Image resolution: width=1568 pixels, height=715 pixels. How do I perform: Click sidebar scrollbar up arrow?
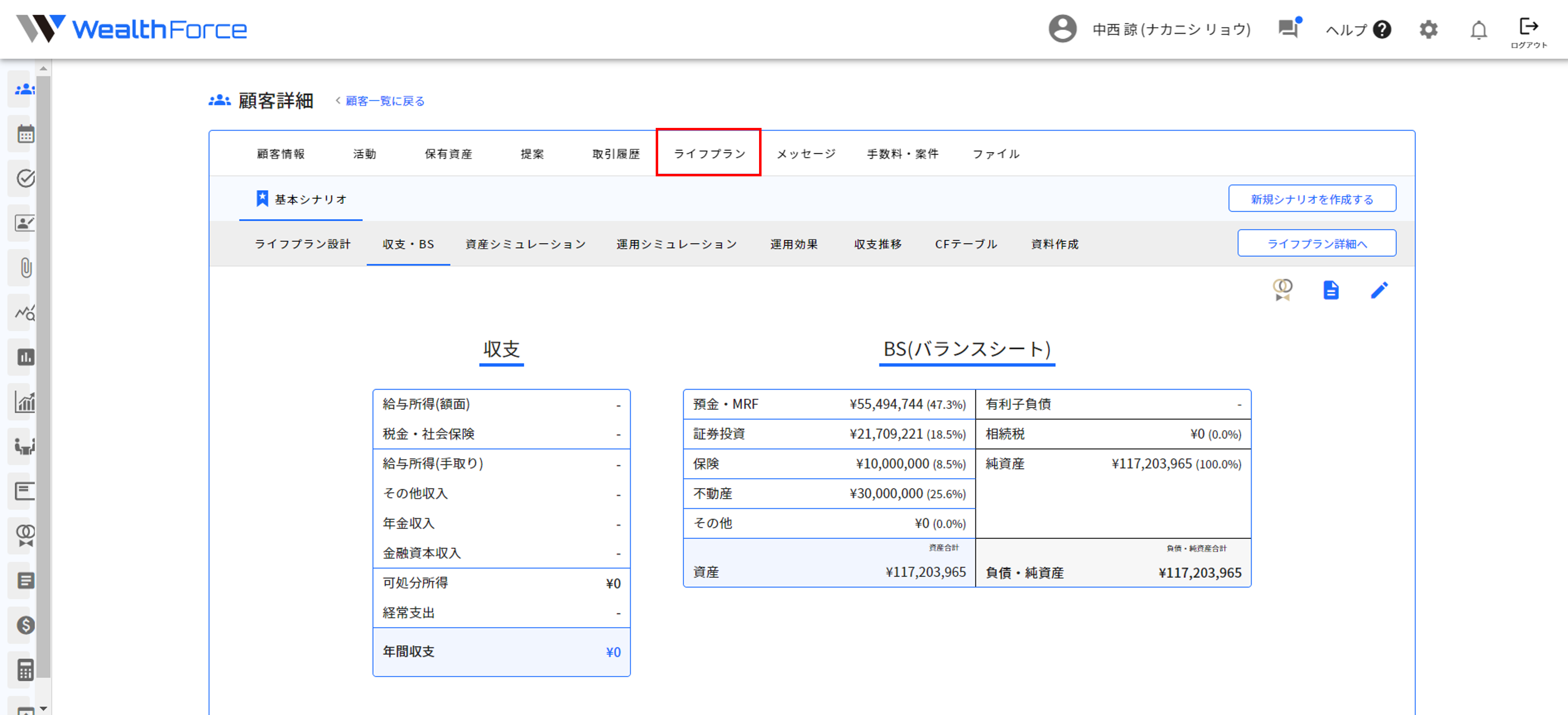tap(43, 68)
